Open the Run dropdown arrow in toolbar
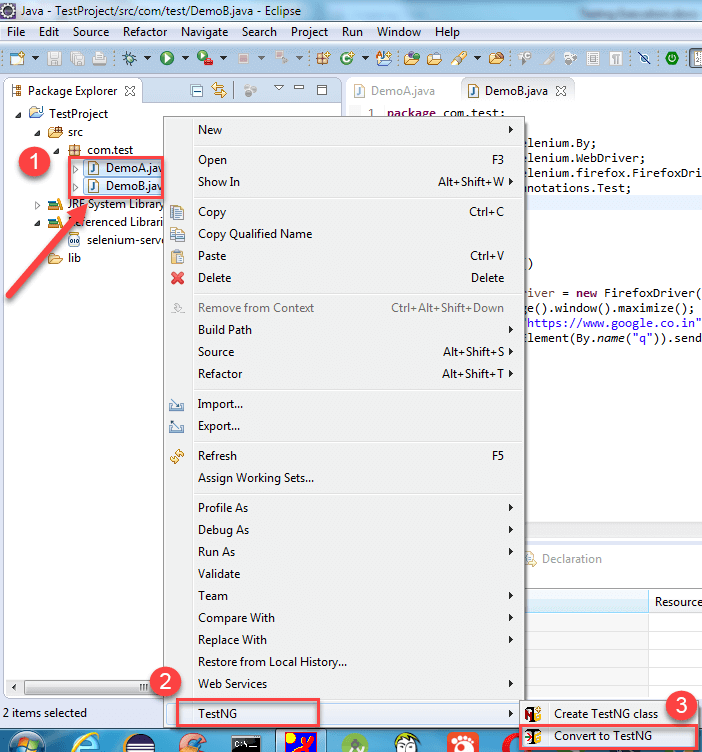This screenshot has height=752, width=702. [x=184, y=59]
